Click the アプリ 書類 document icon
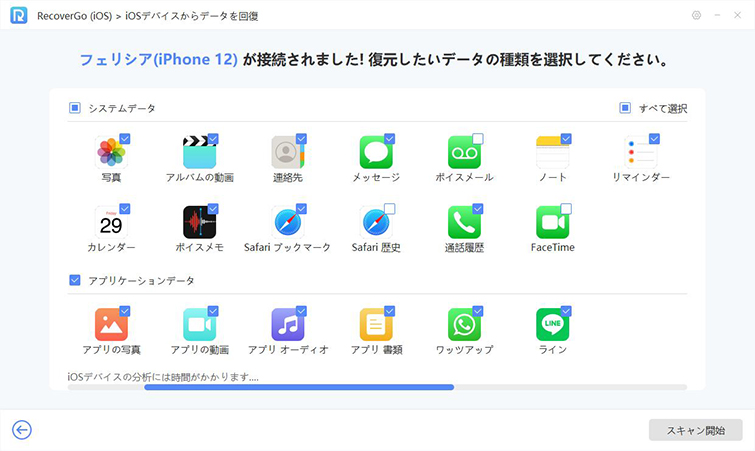This screenshot has width=755, height=451. (376, 324)
